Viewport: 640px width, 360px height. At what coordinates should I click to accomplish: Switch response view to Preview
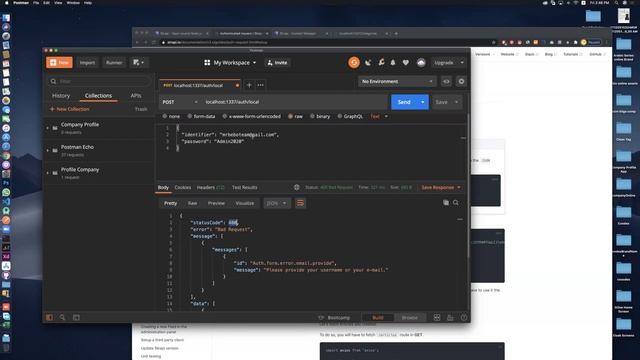216,203
